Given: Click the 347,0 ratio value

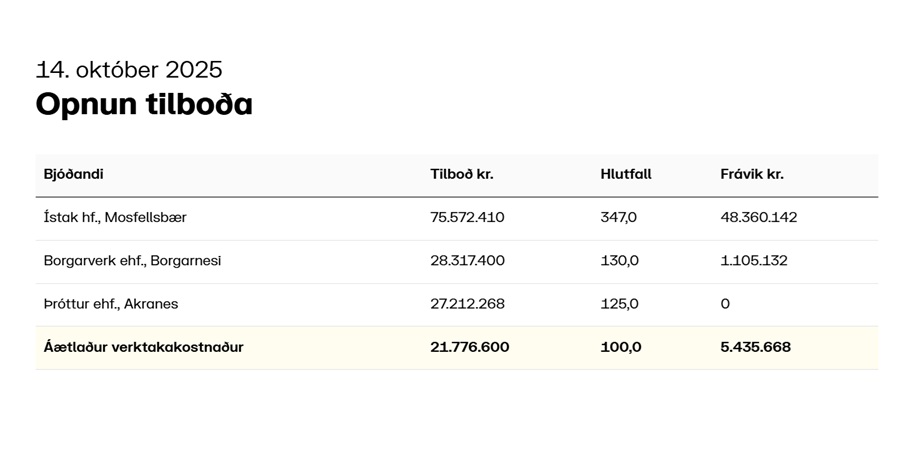Looking at the screenshot, I should click(x=619, y=217).
